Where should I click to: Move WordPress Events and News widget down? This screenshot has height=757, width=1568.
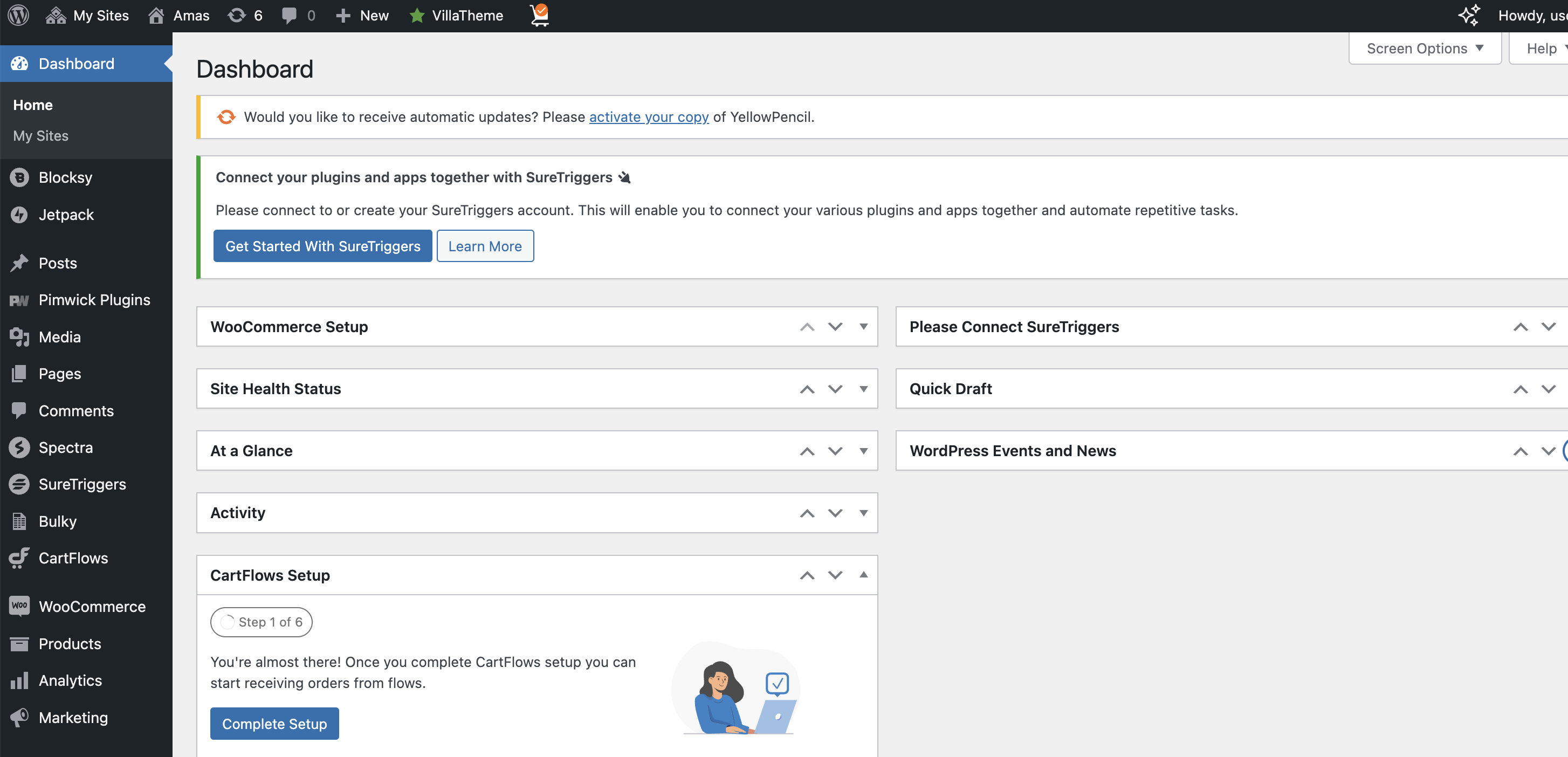[x=1549, y=451]
